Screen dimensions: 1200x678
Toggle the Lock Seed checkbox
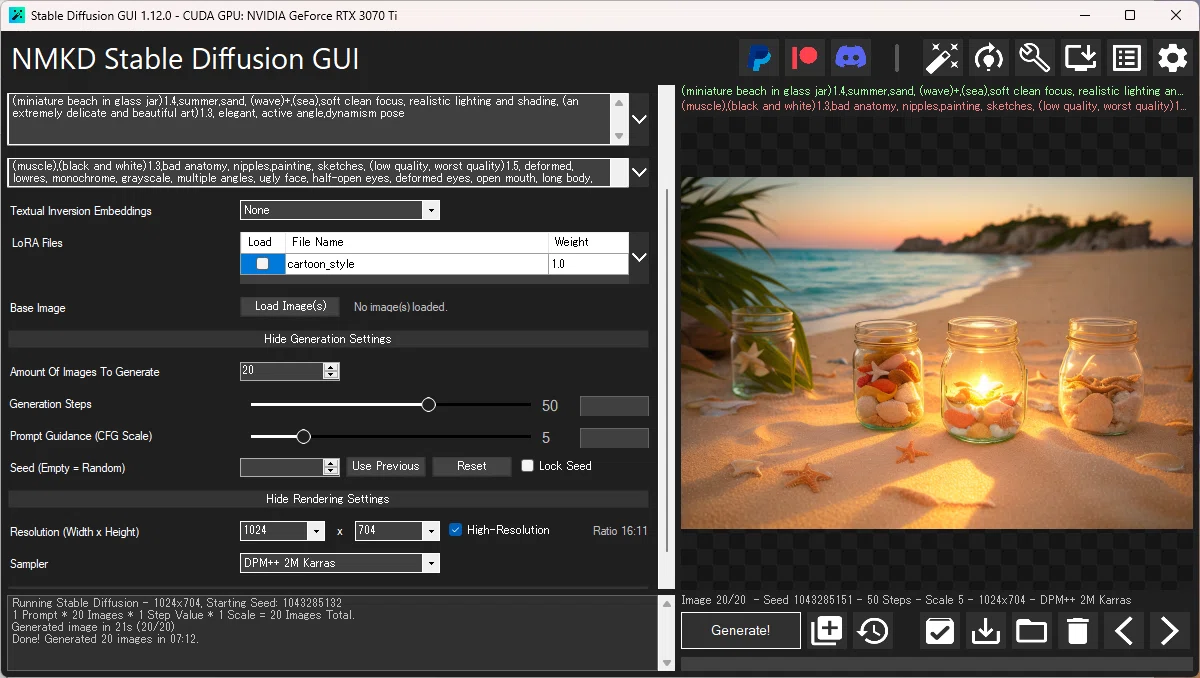click(x=528, y=466)
